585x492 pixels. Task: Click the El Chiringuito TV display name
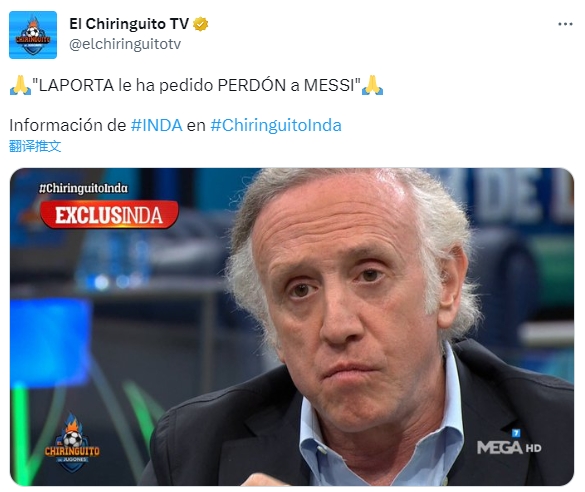pos(129,24)
